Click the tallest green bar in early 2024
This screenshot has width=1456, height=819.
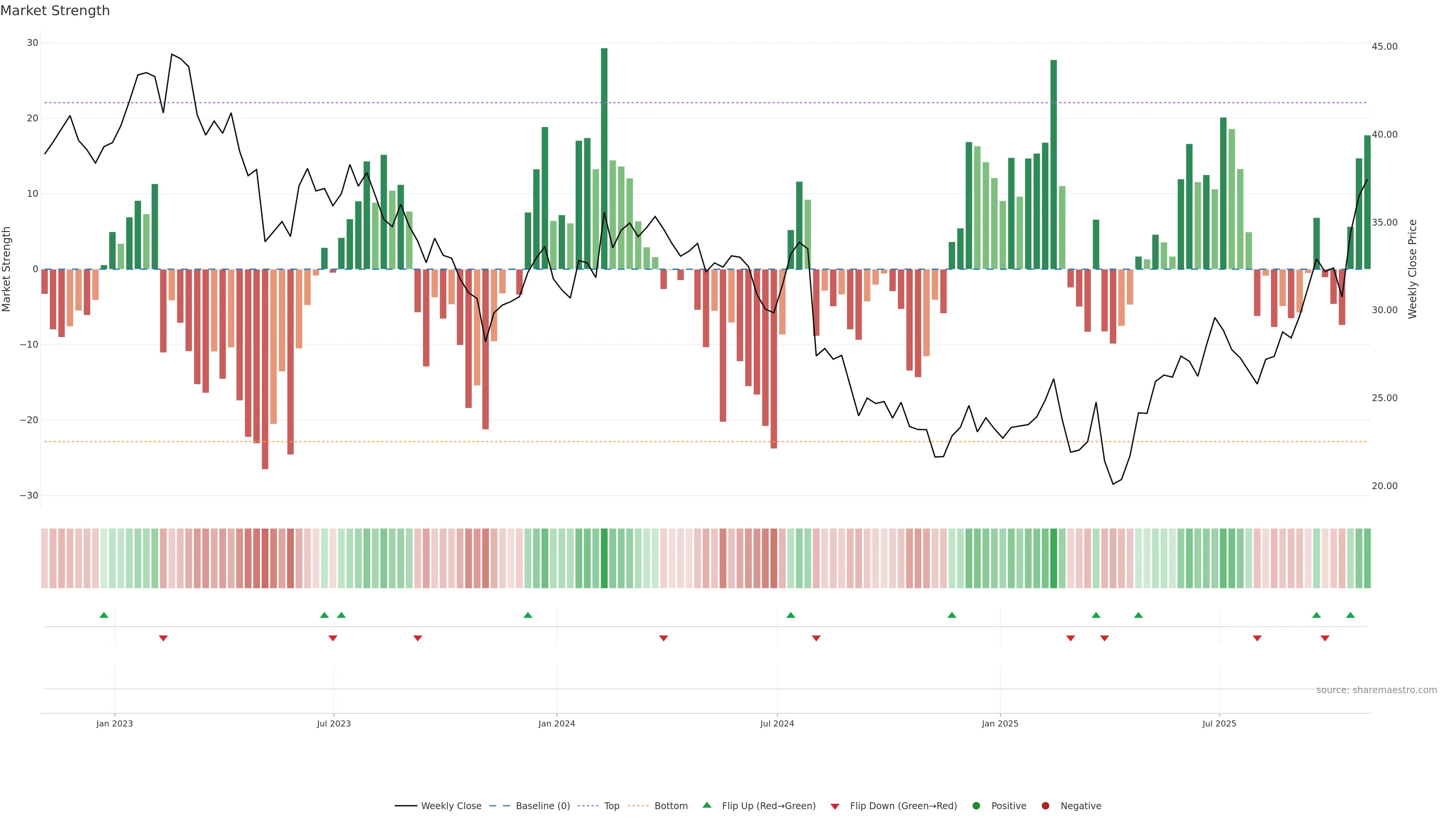tap(604, 158)
